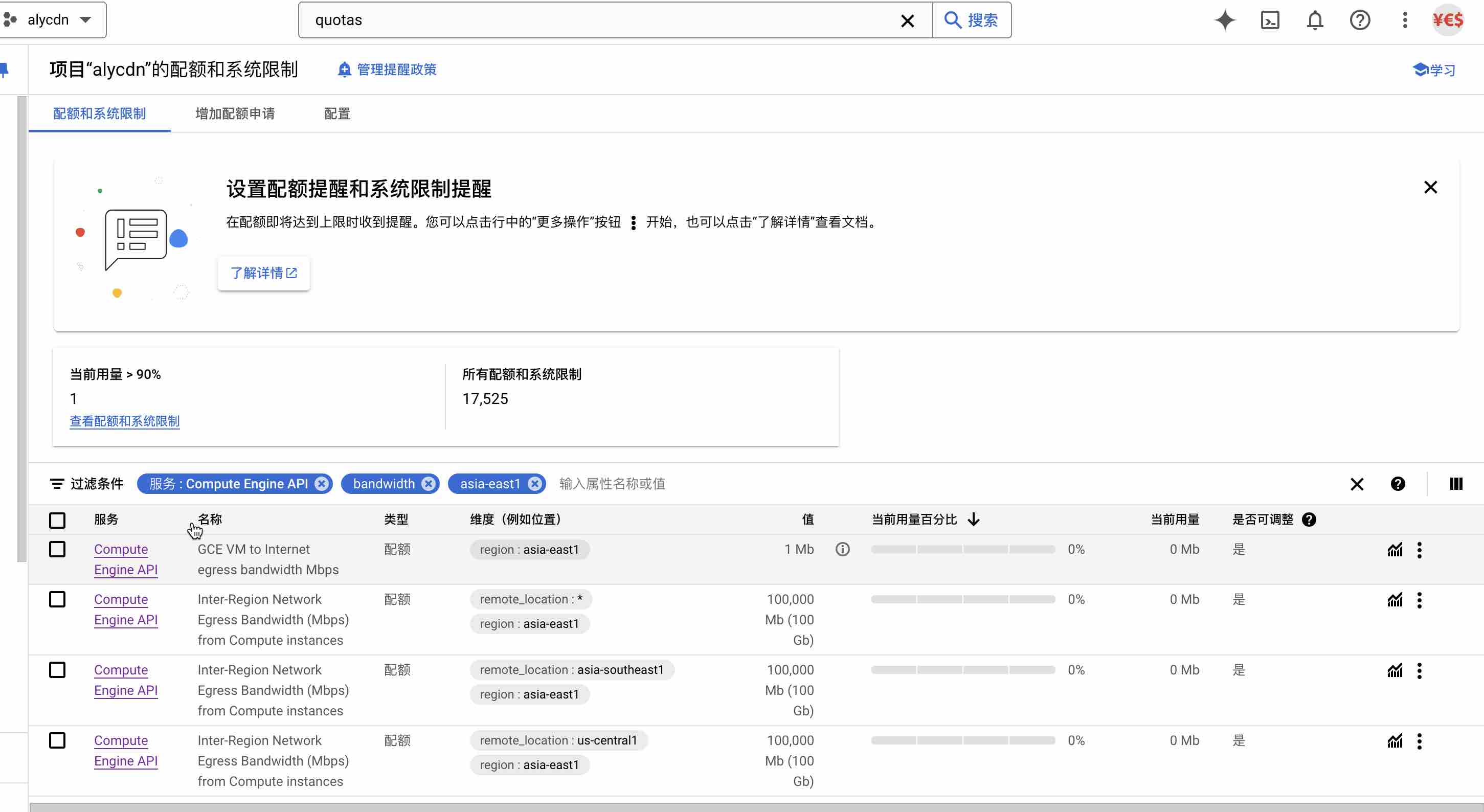Click 了解详情 button in banner
Screen dimensions: 1484x812
pyautogui.click(x=263, y=273)
